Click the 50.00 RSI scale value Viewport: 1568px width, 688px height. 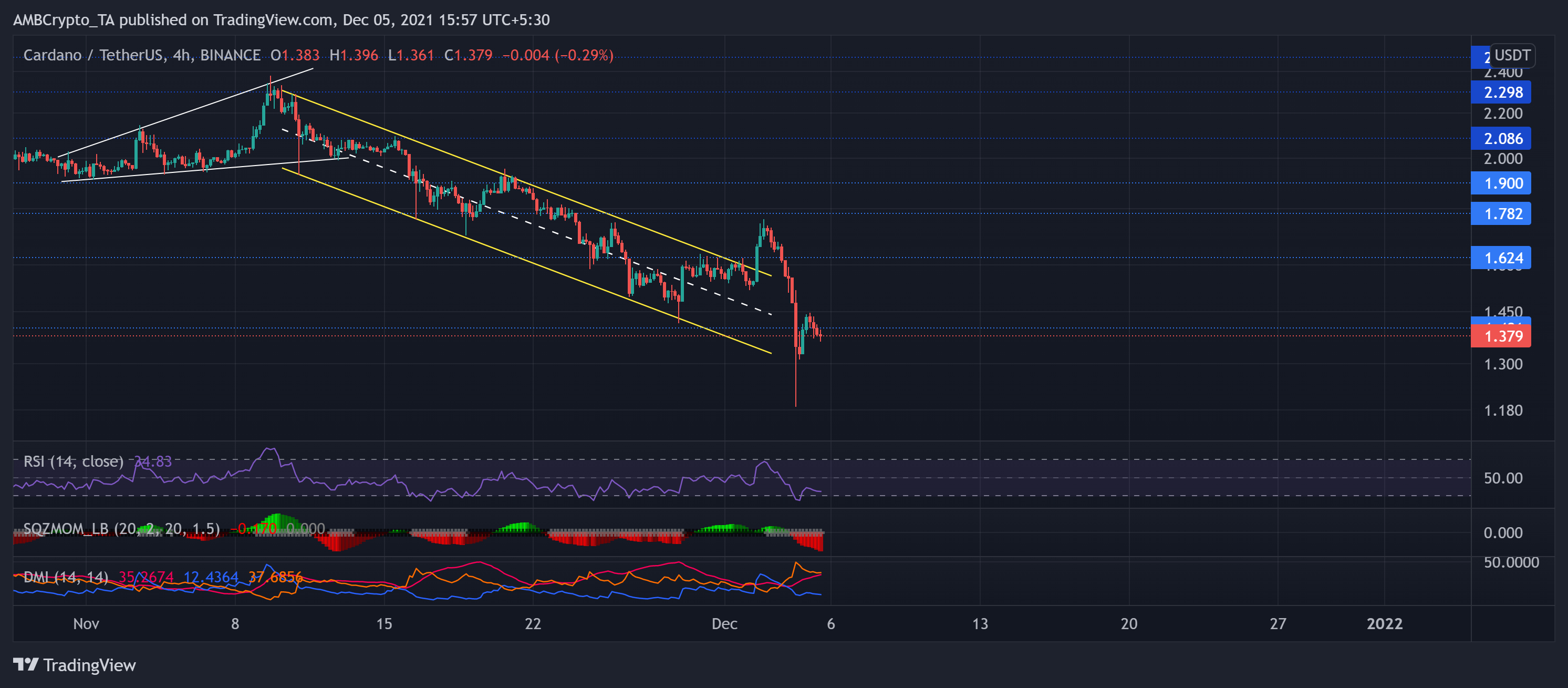tap(1502, 478)
